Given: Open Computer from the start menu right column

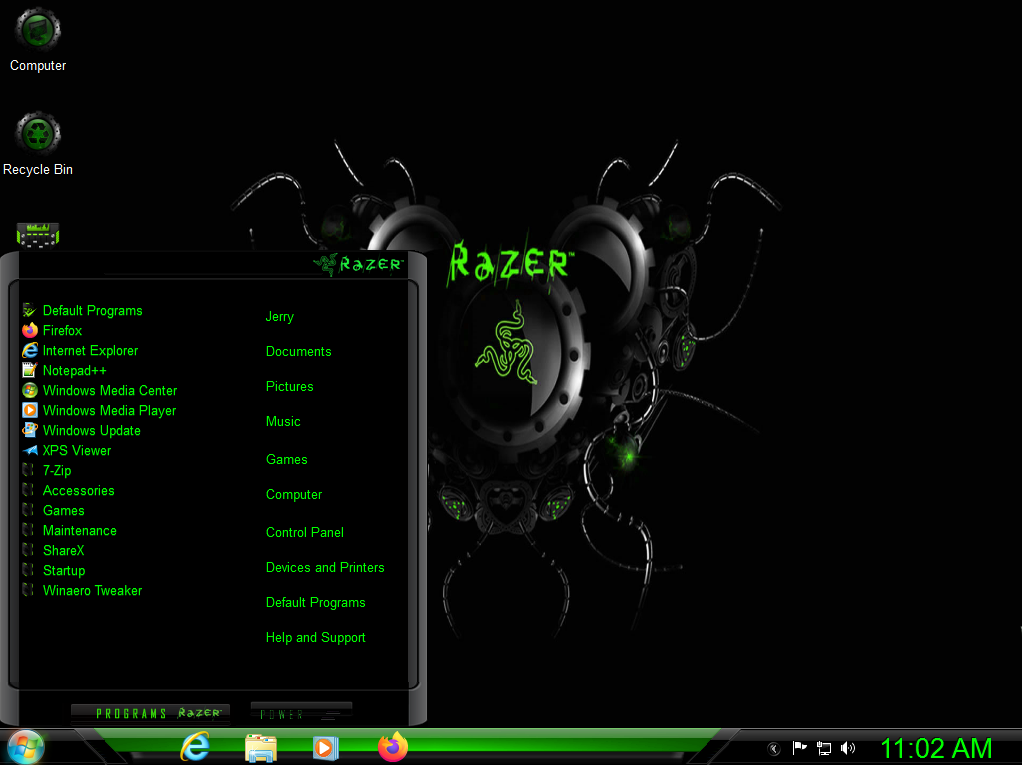Looking at the screenshot, I should [294, 495].
